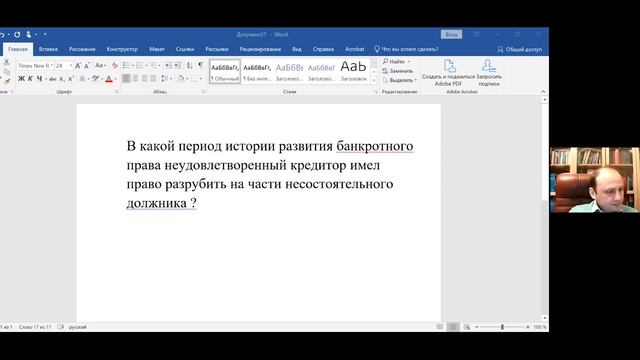The width and height of the screenshot is (640, 360).
Task: Click the Заменить button
Action: tap(398, 71)
